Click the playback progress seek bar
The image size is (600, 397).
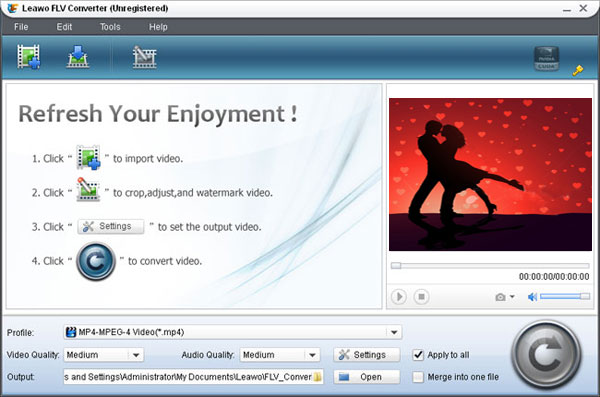(490, 265)
